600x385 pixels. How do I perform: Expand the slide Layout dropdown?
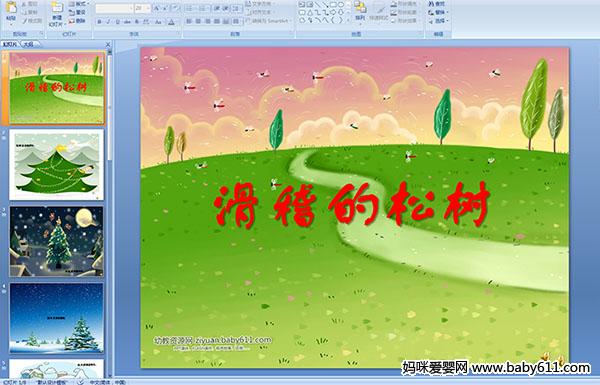click(78, 4)
